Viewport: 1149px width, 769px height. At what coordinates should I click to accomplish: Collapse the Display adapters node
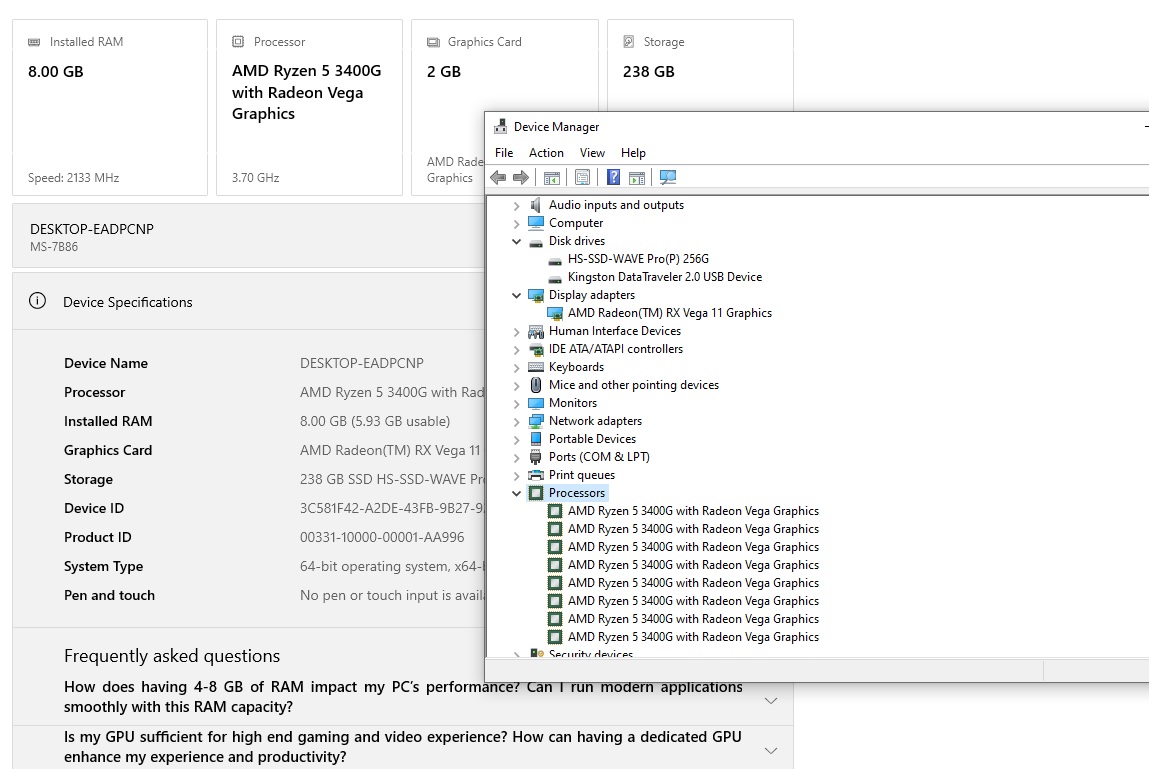[517, 295]
